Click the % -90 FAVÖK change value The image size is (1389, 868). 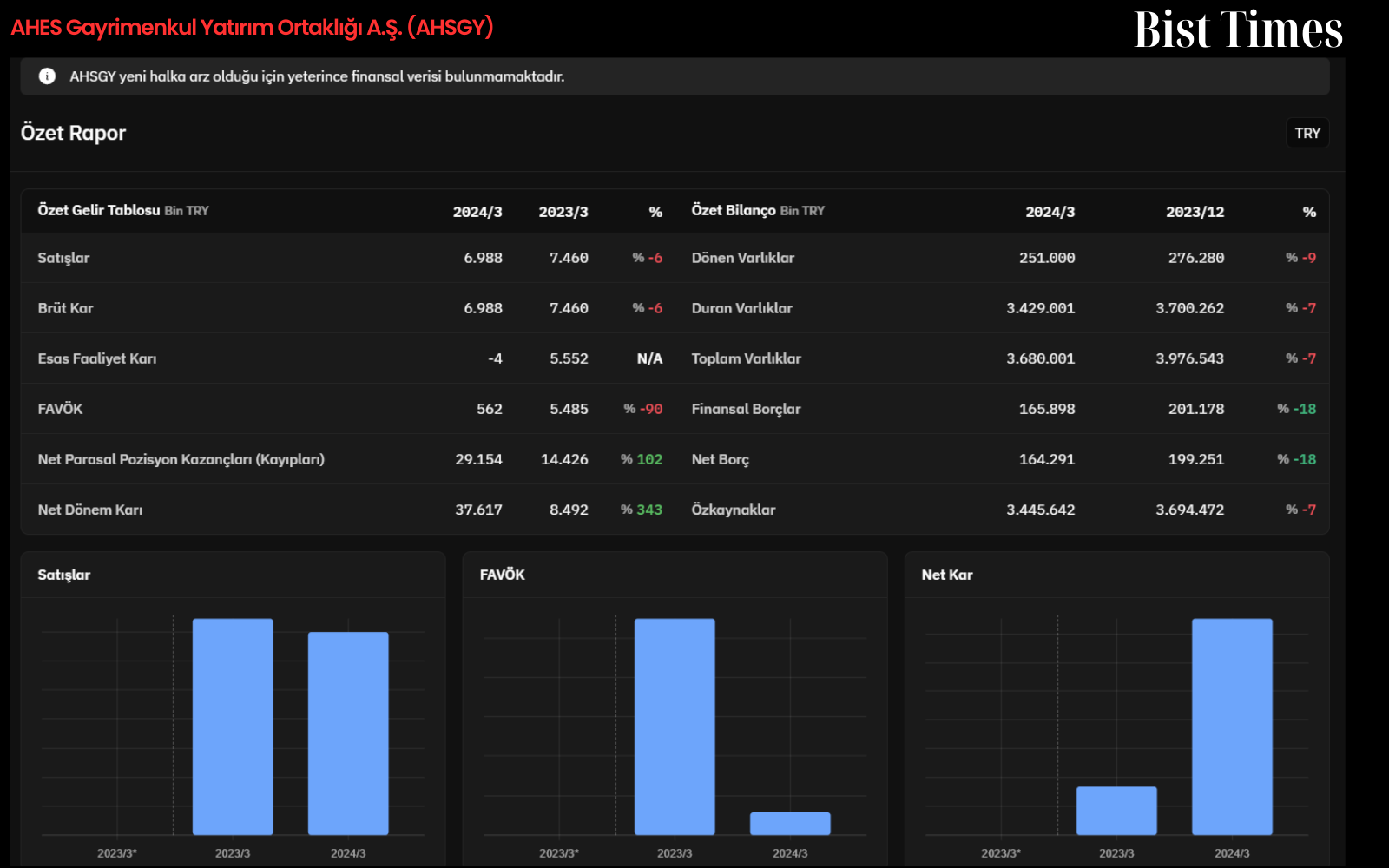(643, 409)
